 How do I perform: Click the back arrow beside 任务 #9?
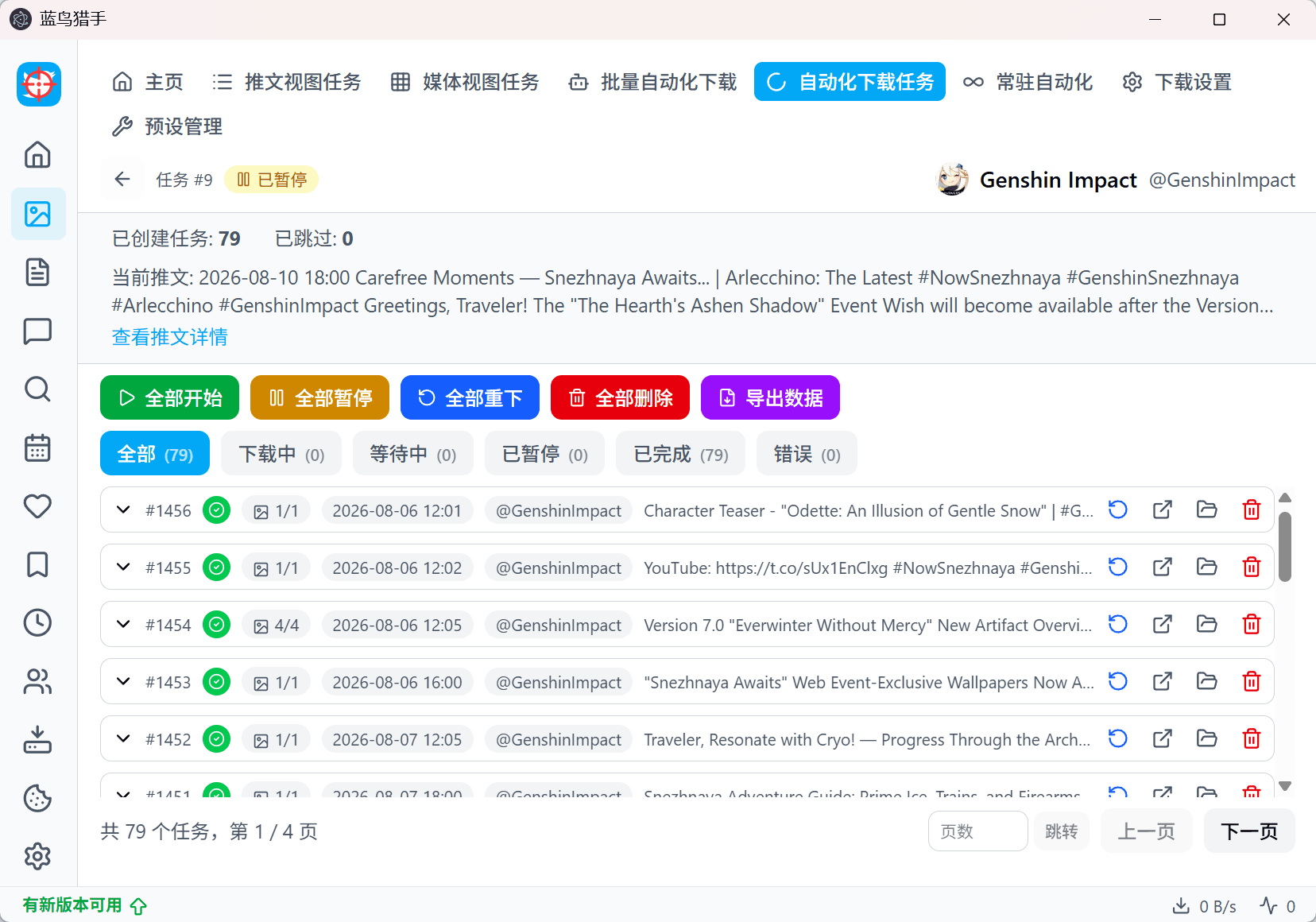[122, 180]
